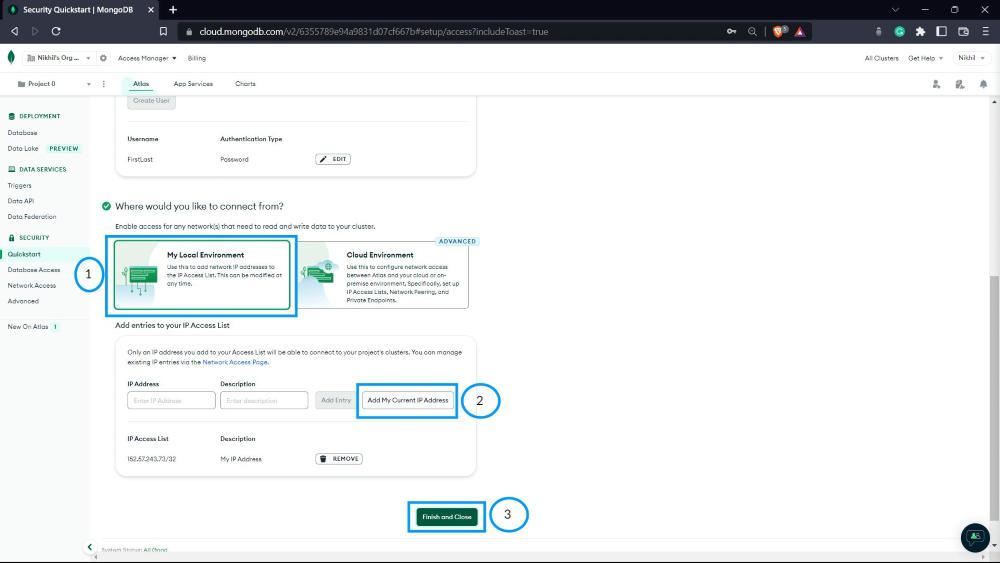Image resolution: width=1000 pixels, height=563 pixels.
Task: Open All Clusters link
Action: click(881, 58)
